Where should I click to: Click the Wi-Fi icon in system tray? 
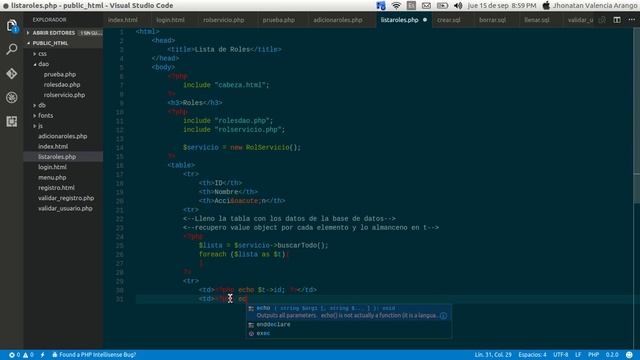click(x=396, y=5)
